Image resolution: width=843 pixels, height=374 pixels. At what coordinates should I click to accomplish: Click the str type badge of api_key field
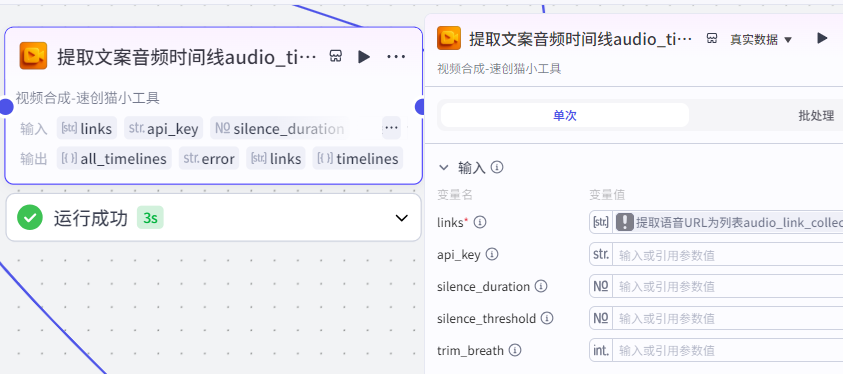[x=601, y=255]
